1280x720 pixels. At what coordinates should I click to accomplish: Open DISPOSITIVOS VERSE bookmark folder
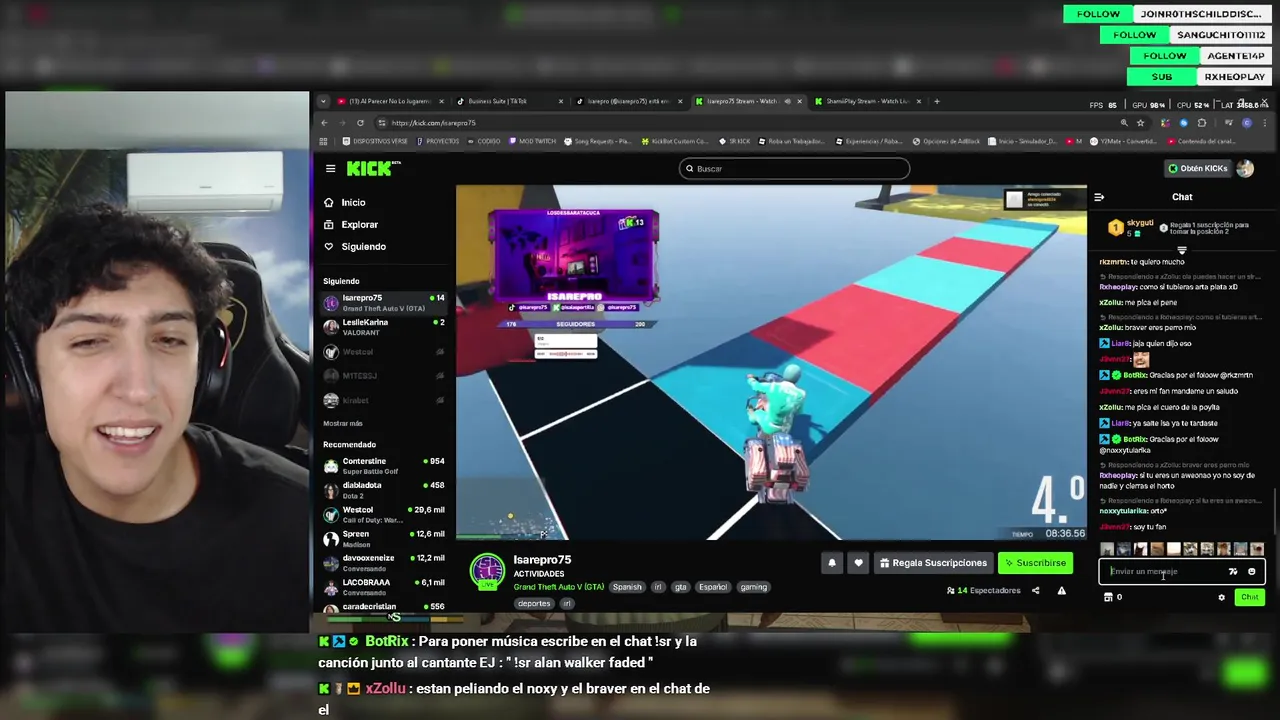point(375,141)
